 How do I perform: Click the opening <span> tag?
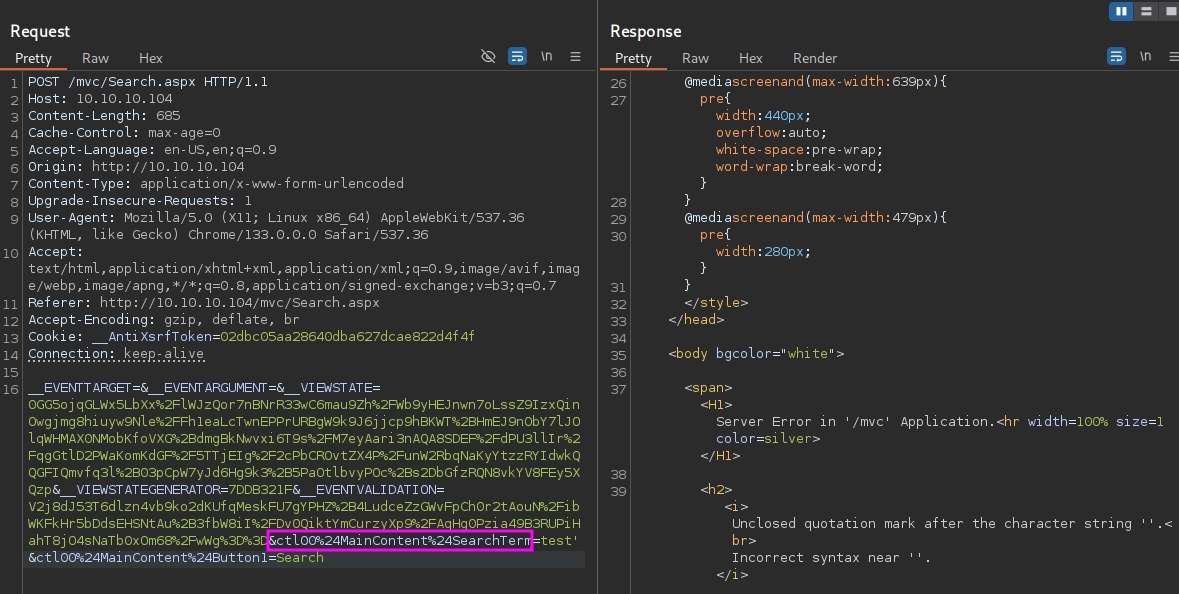click(x=708, y=387)
